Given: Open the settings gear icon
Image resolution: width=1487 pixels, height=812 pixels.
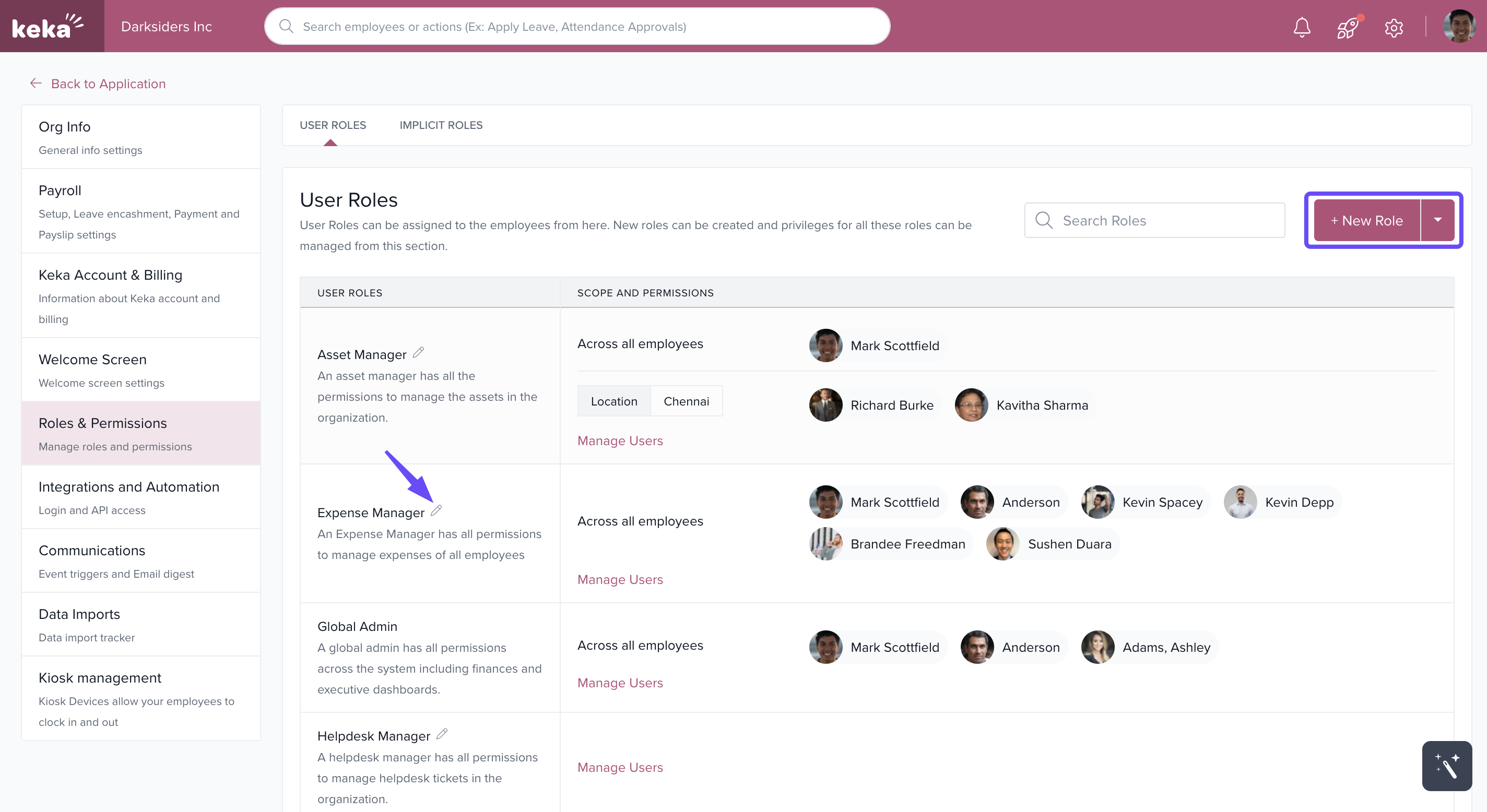Looking at the screenshot, I should 1394,27.
